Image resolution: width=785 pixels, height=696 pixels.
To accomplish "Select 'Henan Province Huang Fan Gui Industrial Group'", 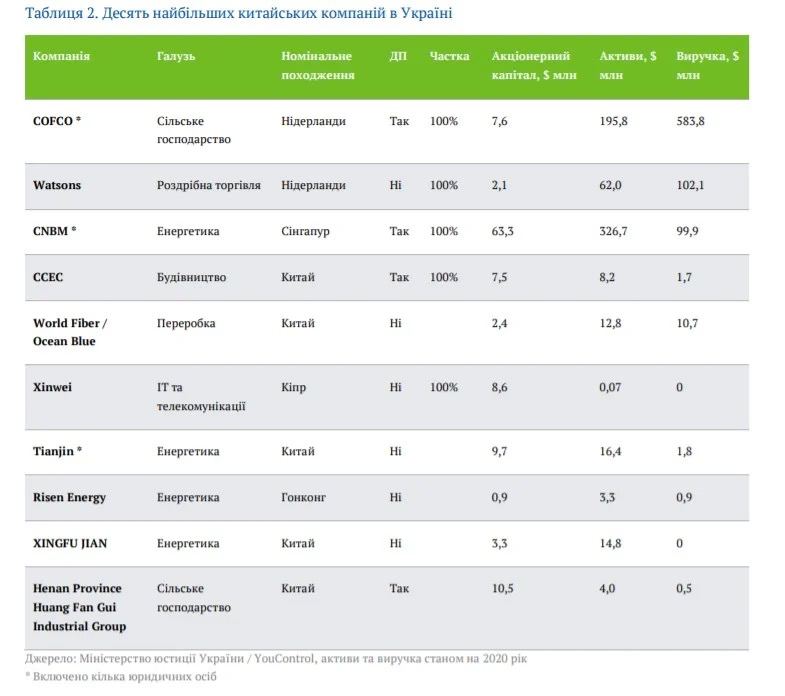I will 79,607.
